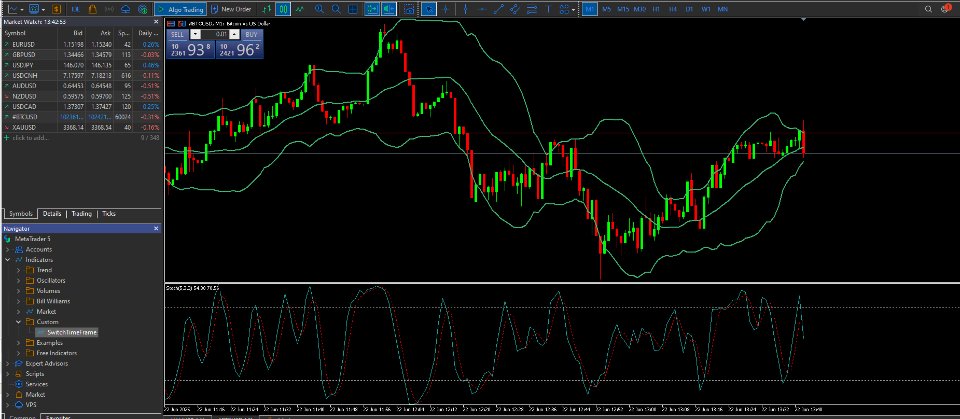This screenshot has height=419, width=960.
Task: Switch to line chart view
Action: tap(300, 9)
